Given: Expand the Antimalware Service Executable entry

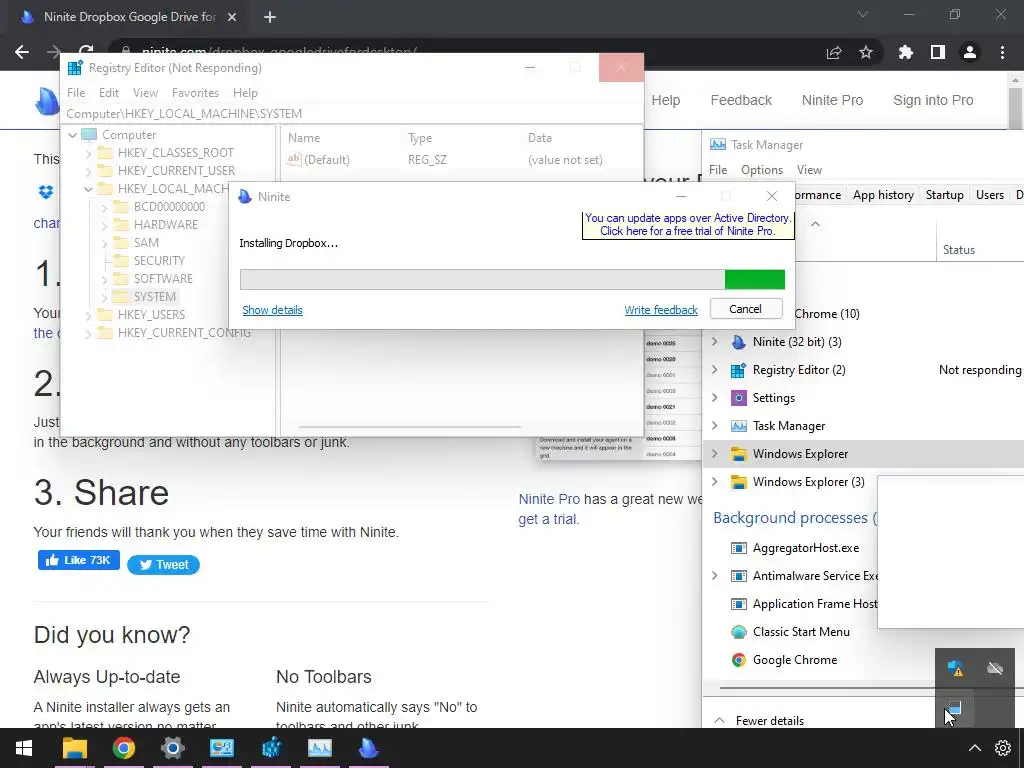Looking at the screenshot, I should point(714,575).
